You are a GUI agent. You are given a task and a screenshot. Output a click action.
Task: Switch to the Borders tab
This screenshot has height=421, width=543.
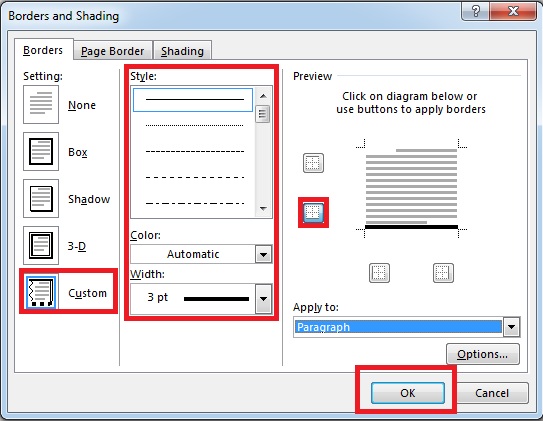(43, 50)
